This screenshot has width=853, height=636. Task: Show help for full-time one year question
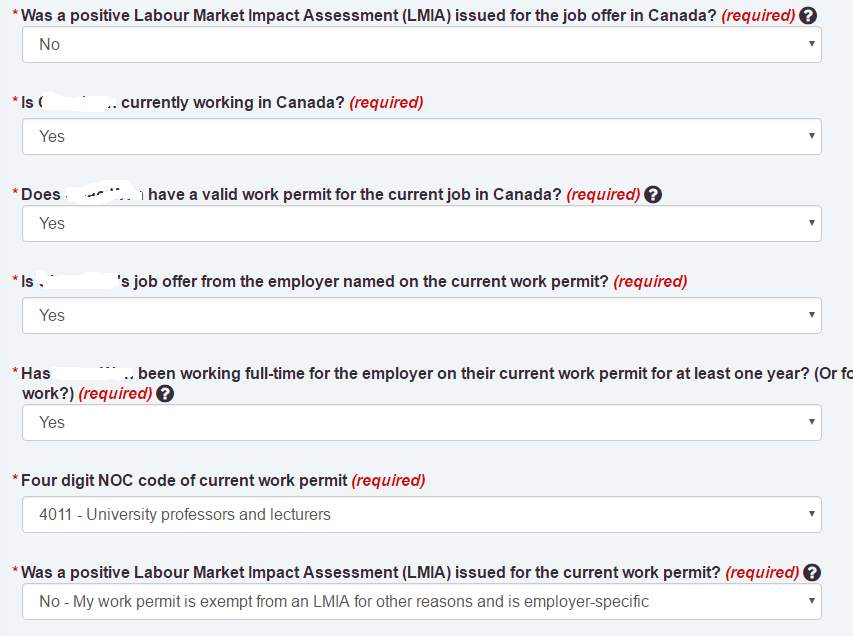click(x=165, y=394)
